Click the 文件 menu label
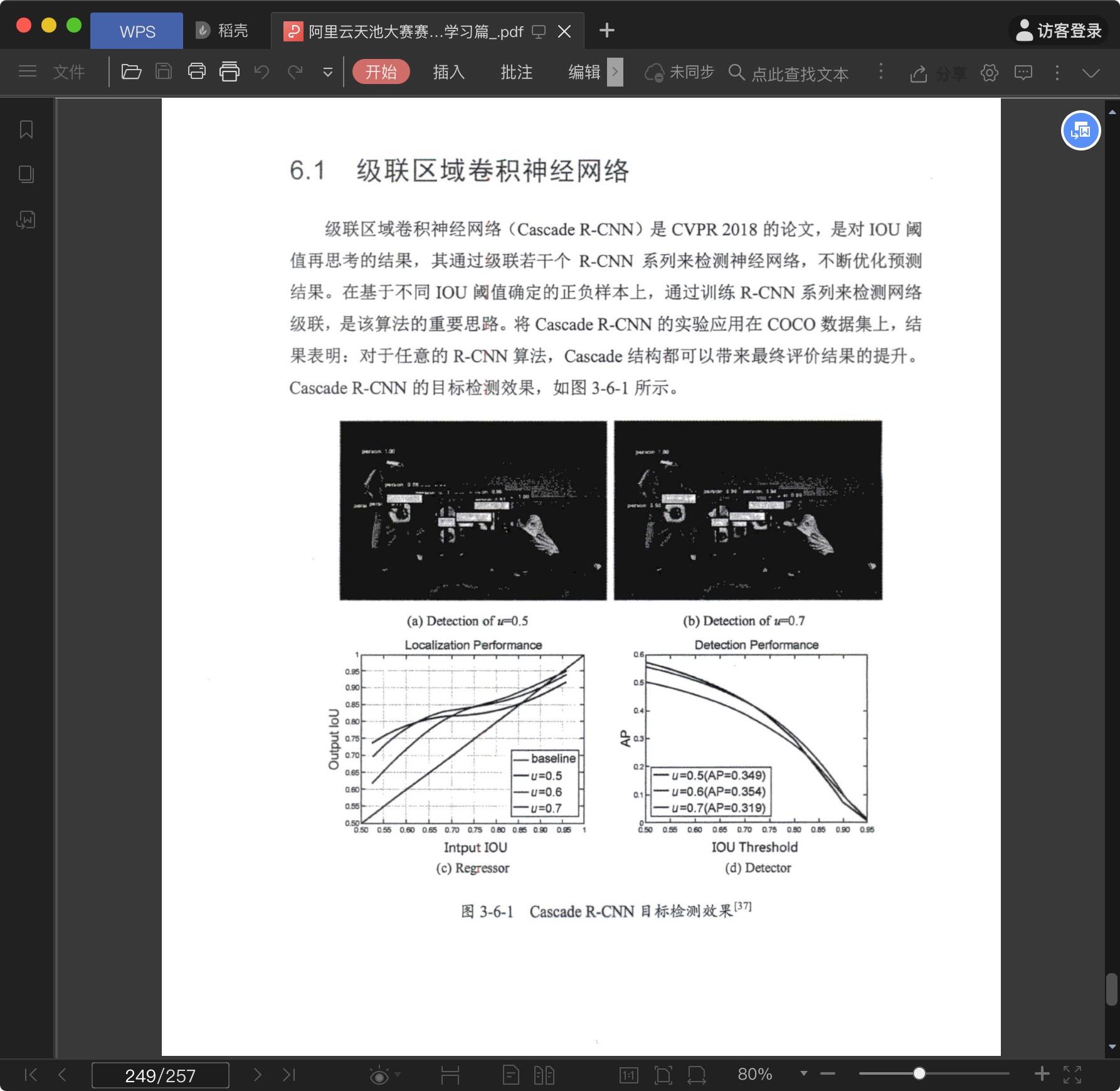Screen dimensions: 1120x1091 (x=69, y=72)
